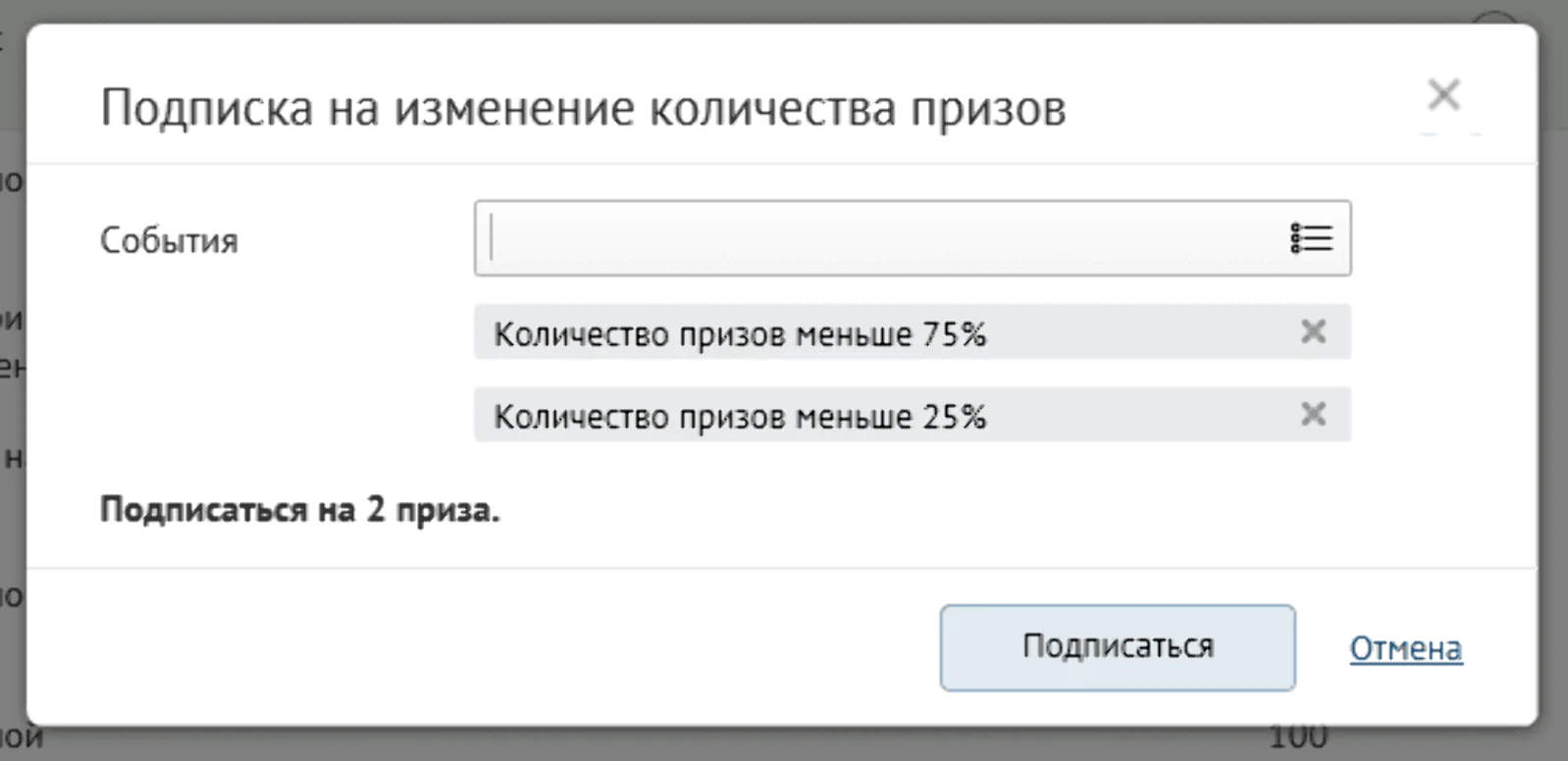
Task: Click the "75%" value in the first tag
Action: pyautogui.click(x=954, y=333)
